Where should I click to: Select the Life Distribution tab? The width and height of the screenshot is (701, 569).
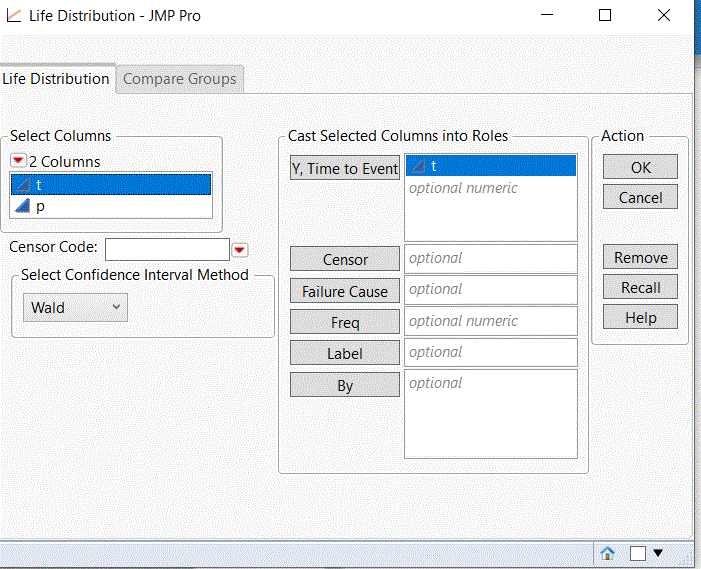[x=56, y=79]
